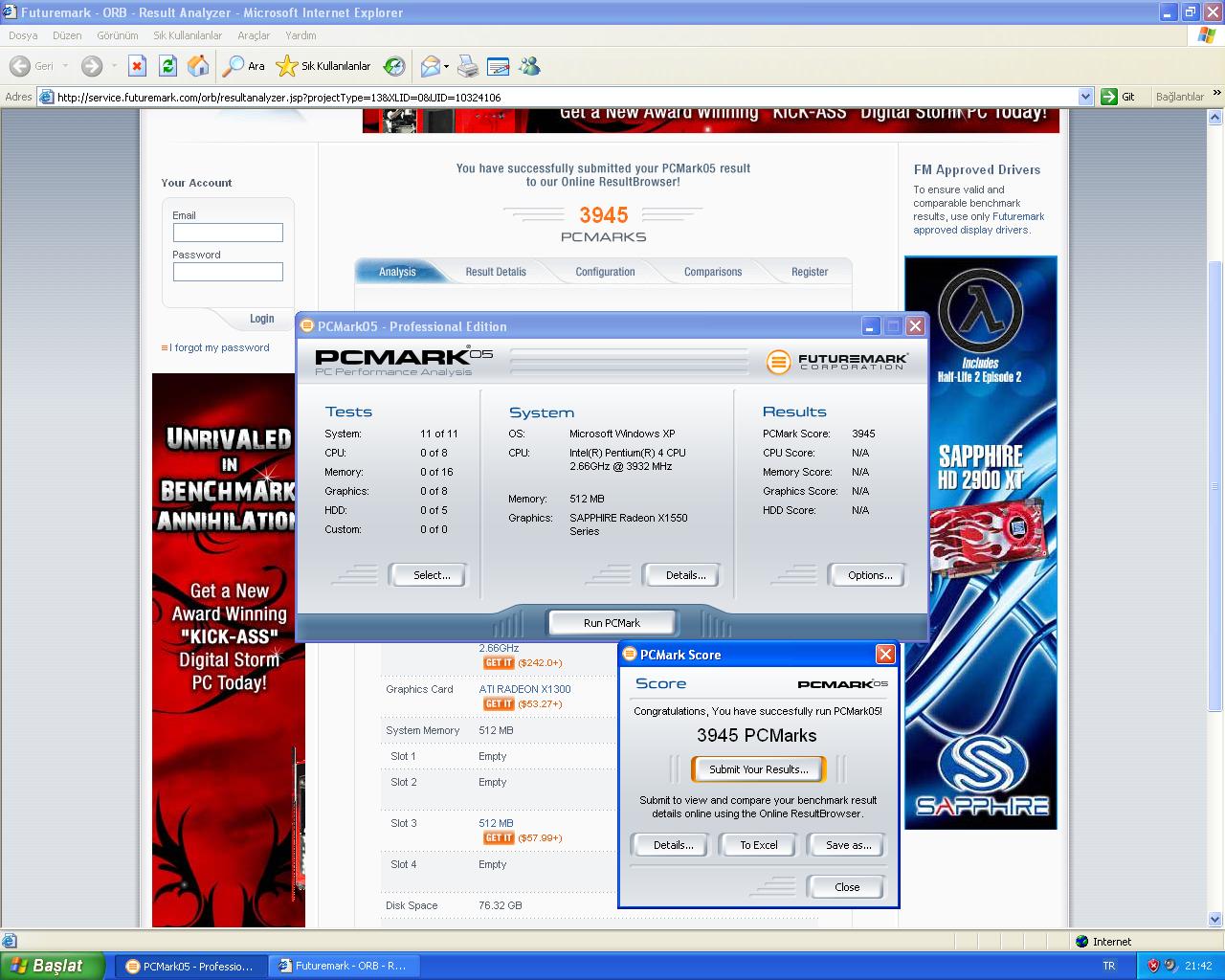Click the Login button on web page
This screenshot has width=1225, height=980.
[262, 319]
